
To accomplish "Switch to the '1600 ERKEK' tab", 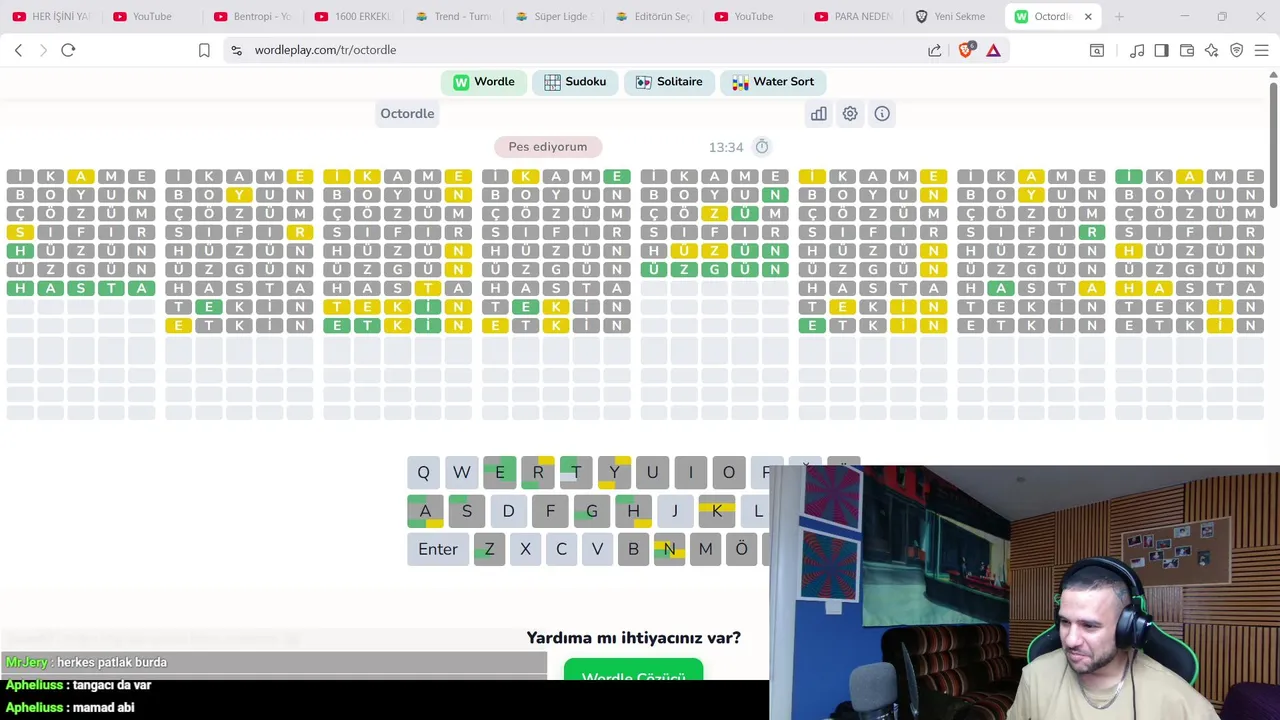I will (353, 16).
